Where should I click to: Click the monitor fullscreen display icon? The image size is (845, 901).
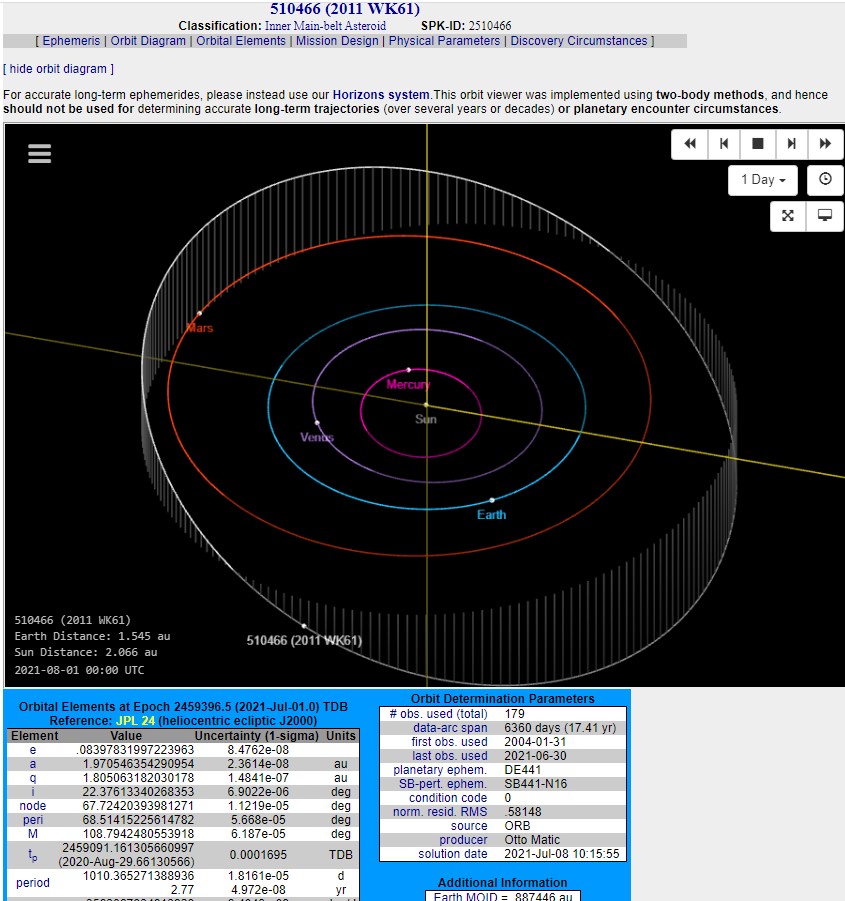click(x=825, y=216)
